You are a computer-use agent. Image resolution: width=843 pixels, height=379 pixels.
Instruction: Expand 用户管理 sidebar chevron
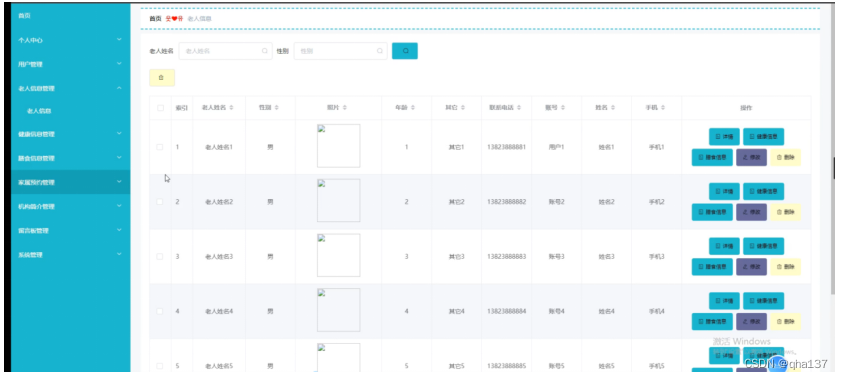click(x=119, y=64)
